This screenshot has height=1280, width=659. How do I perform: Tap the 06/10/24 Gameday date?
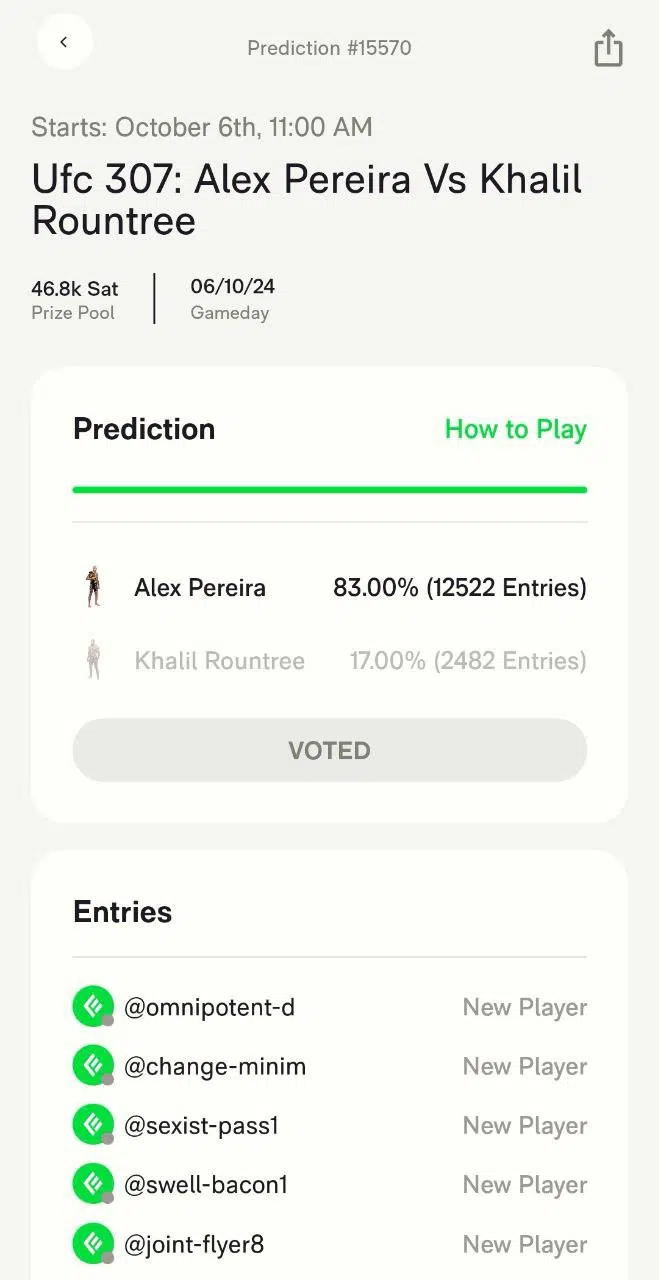tap(232, 298)
